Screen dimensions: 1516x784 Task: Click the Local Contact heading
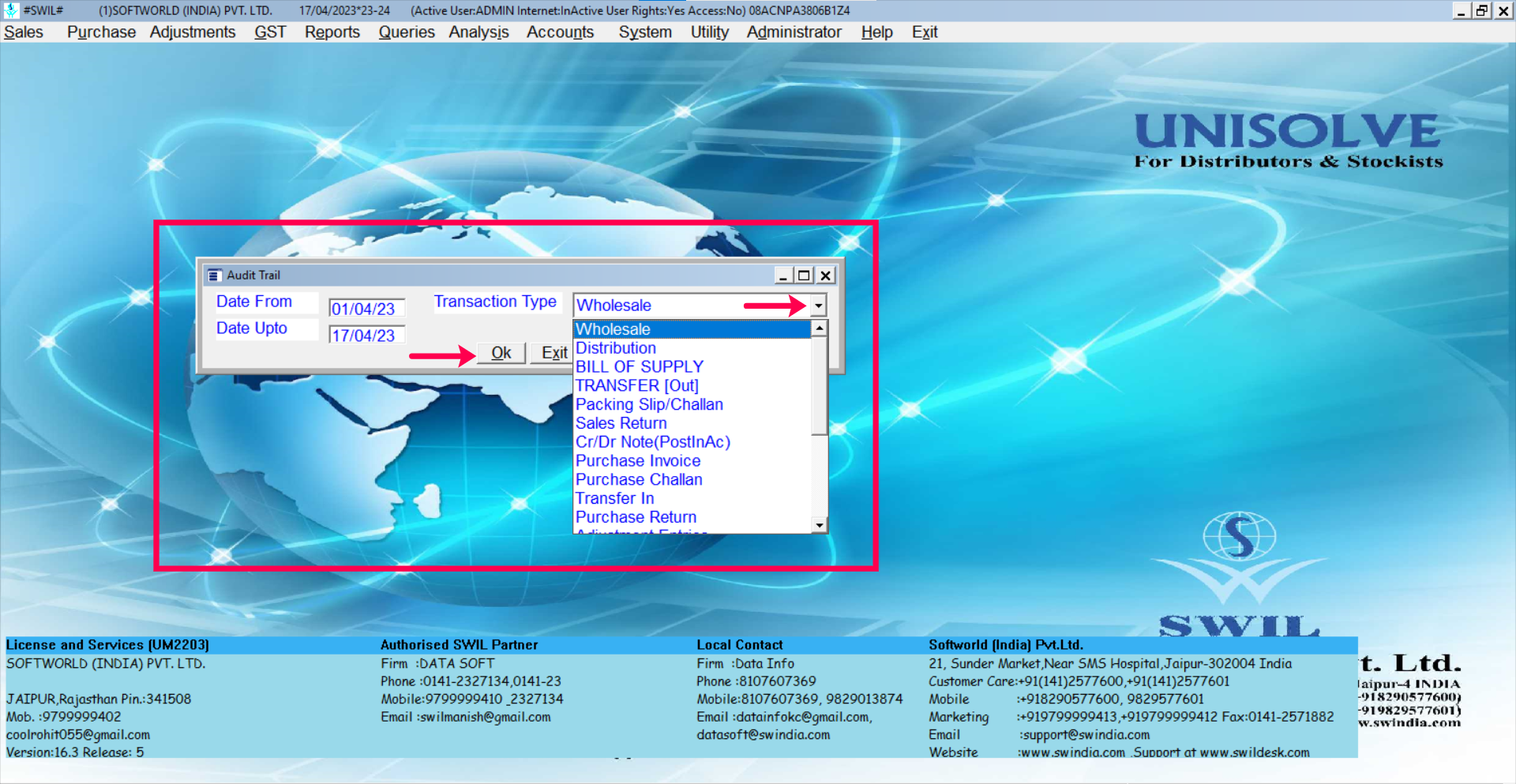(740, 645)
